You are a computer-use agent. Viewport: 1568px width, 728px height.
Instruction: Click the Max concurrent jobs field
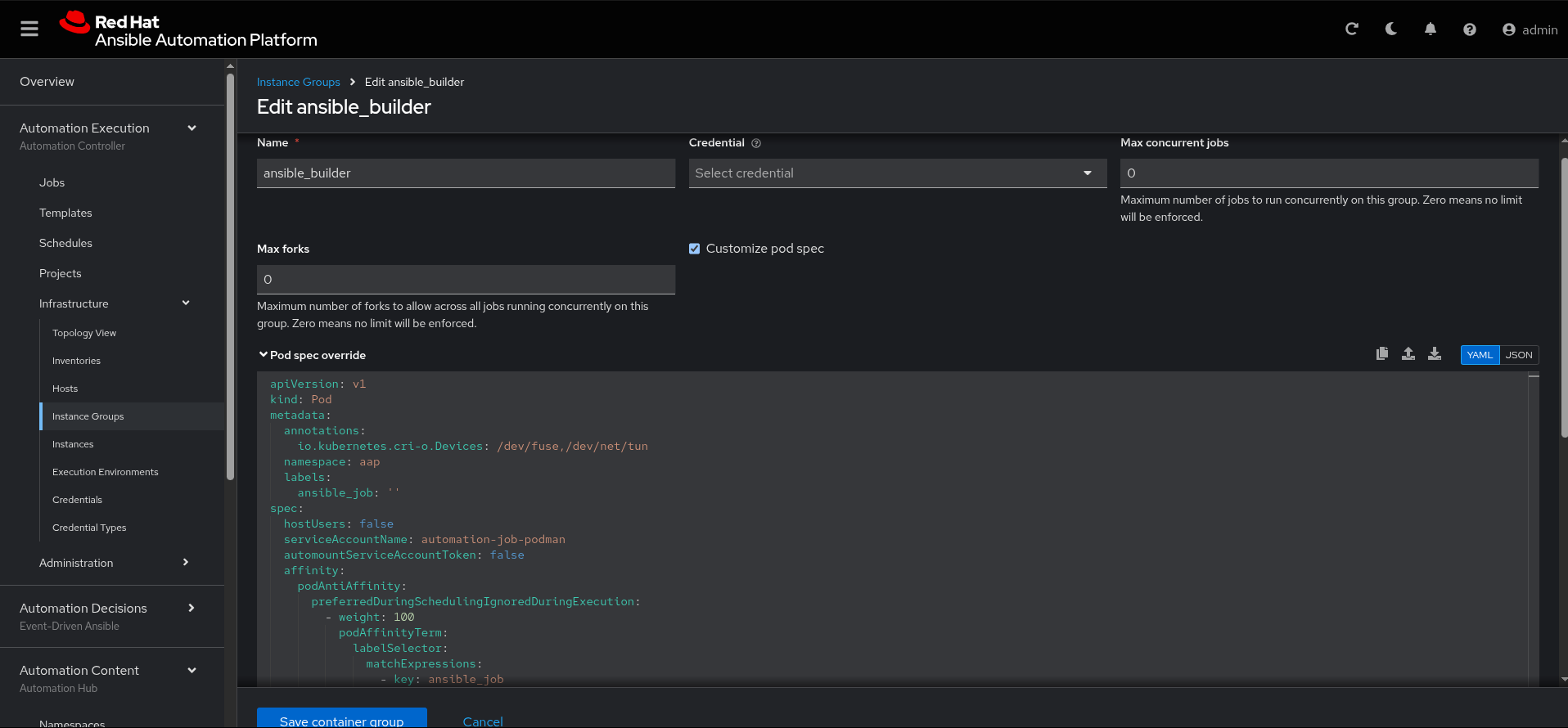(1328, 173)
